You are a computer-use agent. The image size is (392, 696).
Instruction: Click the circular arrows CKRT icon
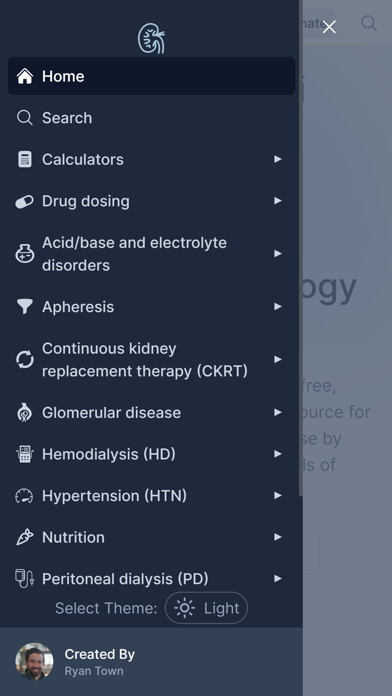click(x=25, y=360)
